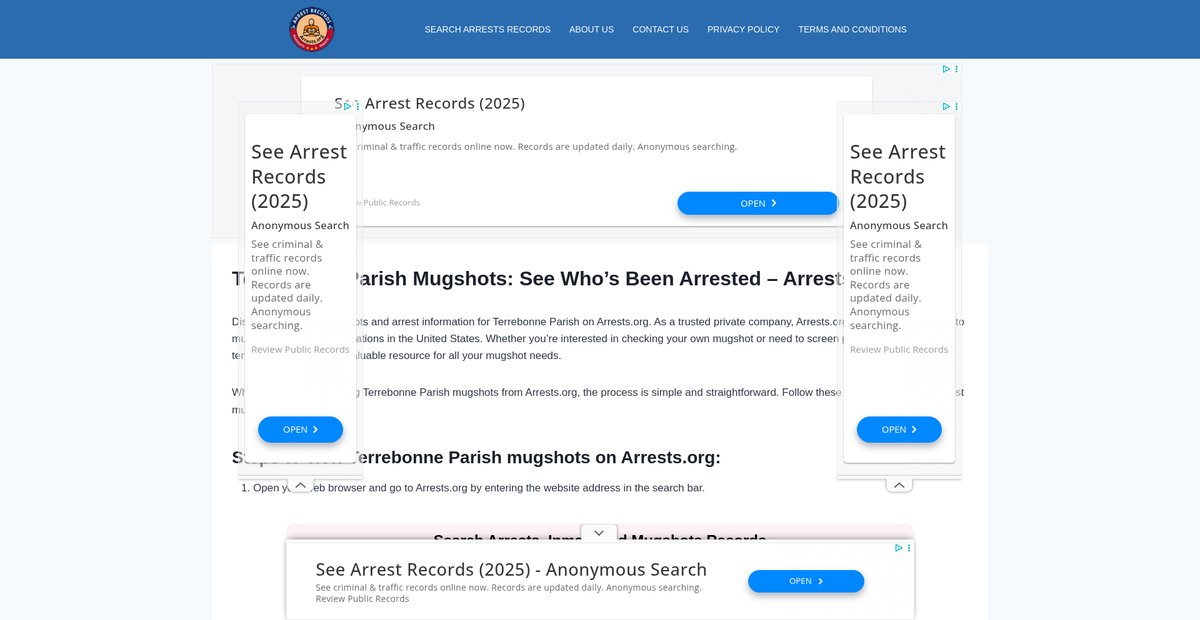This screenshot has width=1200, height=620.
Task: Click Anonymous Search subtitle in left sidebar ad
Action: point(300,225)
